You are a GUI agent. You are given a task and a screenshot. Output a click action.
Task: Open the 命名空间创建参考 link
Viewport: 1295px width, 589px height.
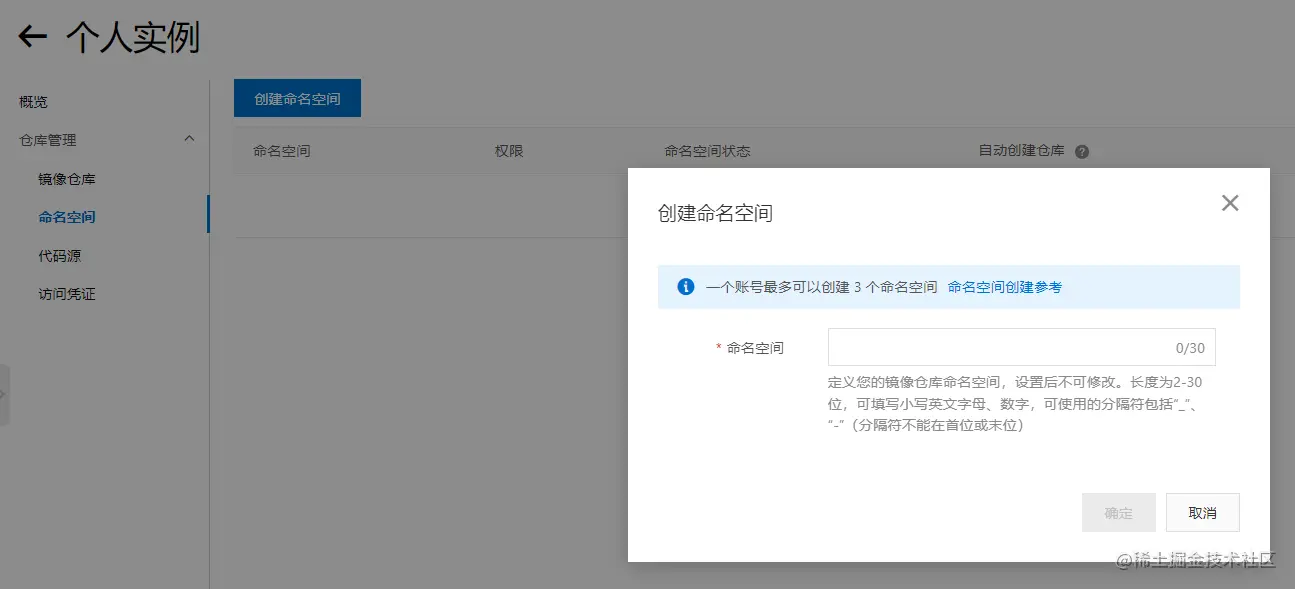pos(1004,287)
